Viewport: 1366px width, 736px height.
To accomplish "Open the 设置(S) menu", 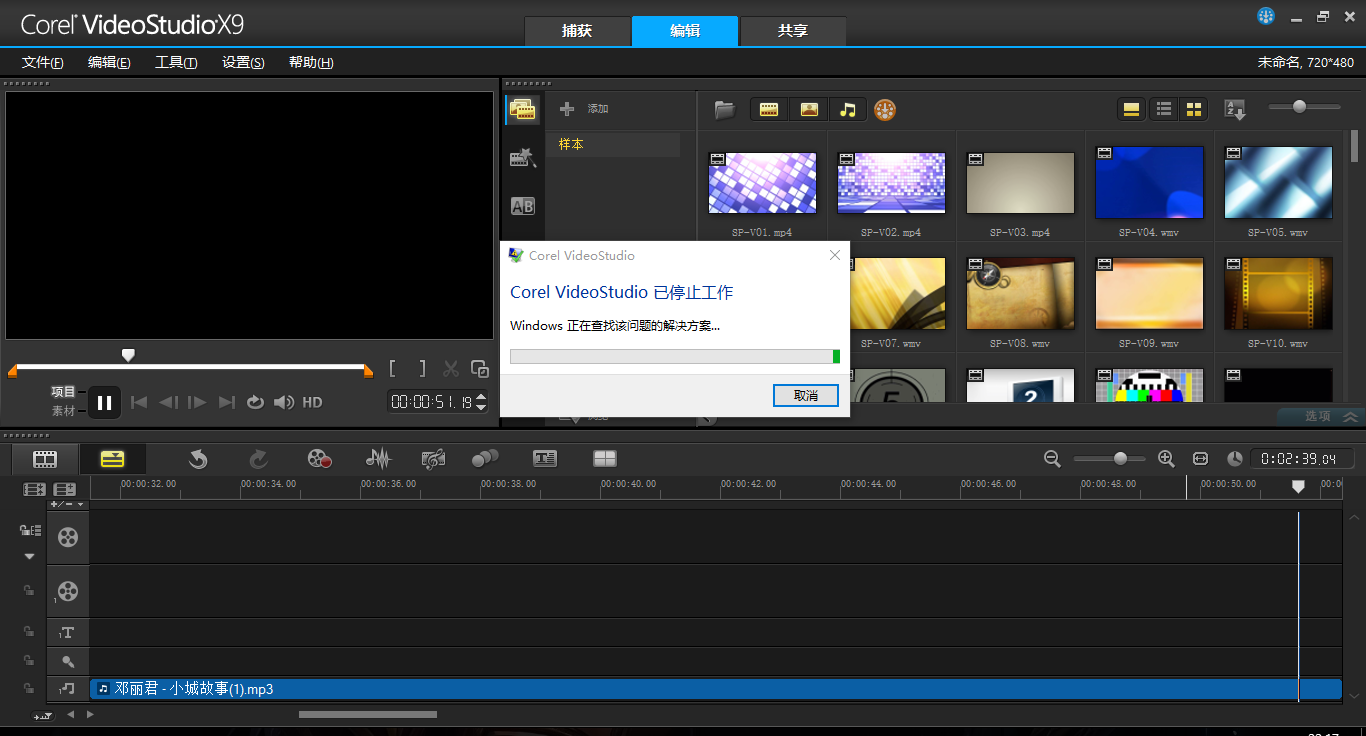I will pos(243,62).
